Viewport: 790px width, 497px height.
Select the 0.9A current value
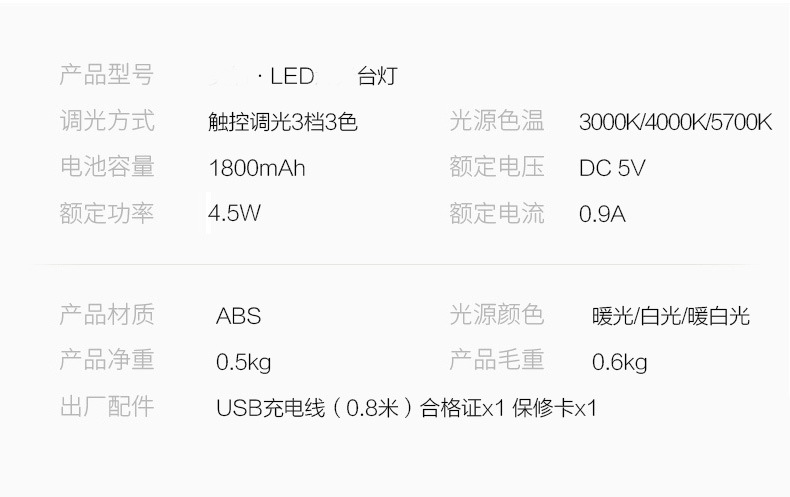tap(602, 214)
